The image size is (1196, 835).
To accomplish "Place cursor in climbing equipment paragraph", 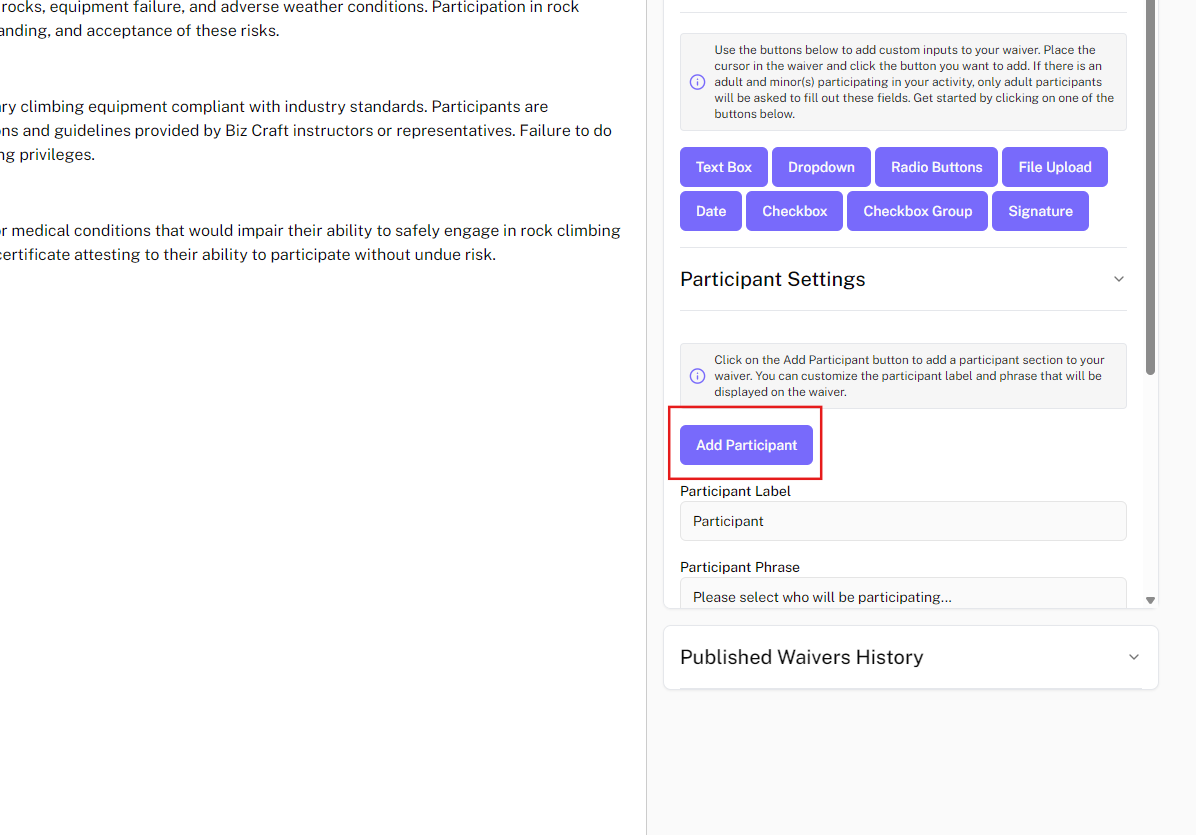I will pyautogui.click(x=300, y=130).
